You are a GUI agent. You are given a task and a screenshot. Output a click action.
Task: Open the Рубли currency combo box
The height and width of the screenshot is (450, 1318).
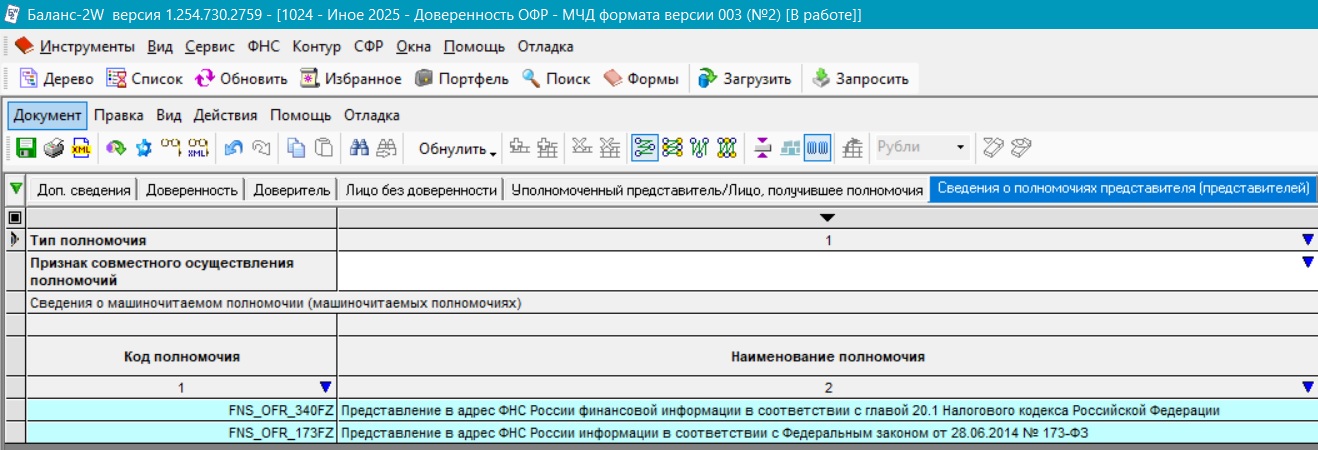coord(922,147)
